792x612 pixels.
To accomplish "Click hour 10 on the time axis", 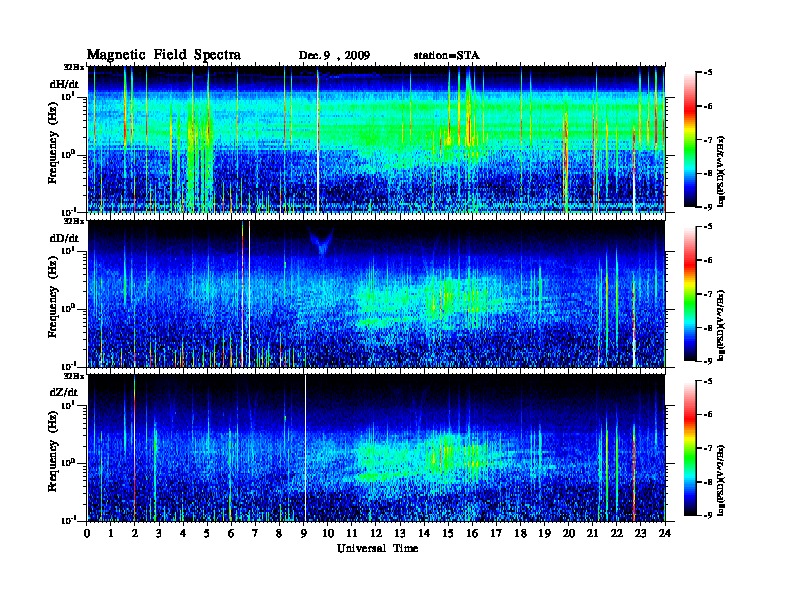I will [328, 533].
